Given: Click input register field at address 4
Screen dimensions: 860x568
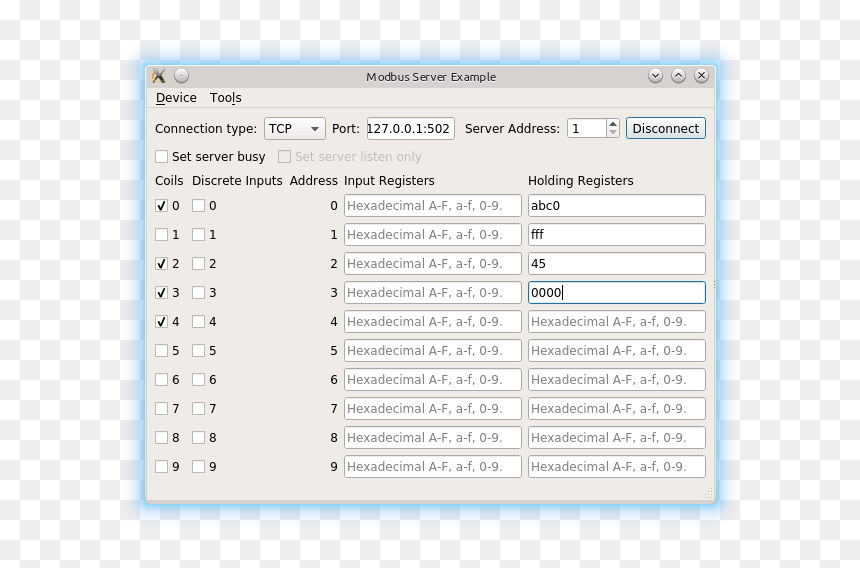Looking at the screenshot, I should 433,322.
